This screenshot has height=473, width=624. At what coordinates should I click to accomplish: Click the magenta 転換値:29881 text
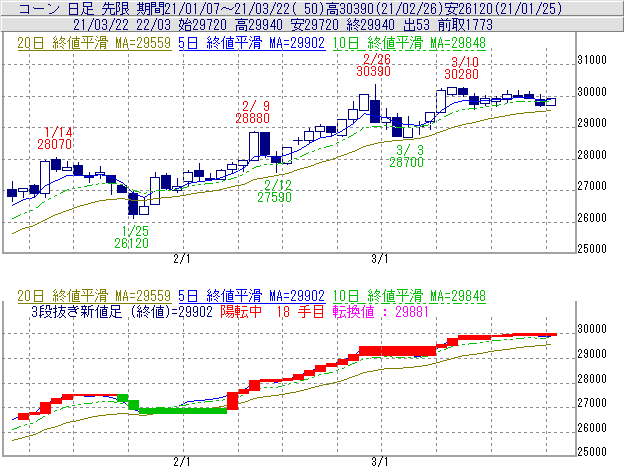381,311
